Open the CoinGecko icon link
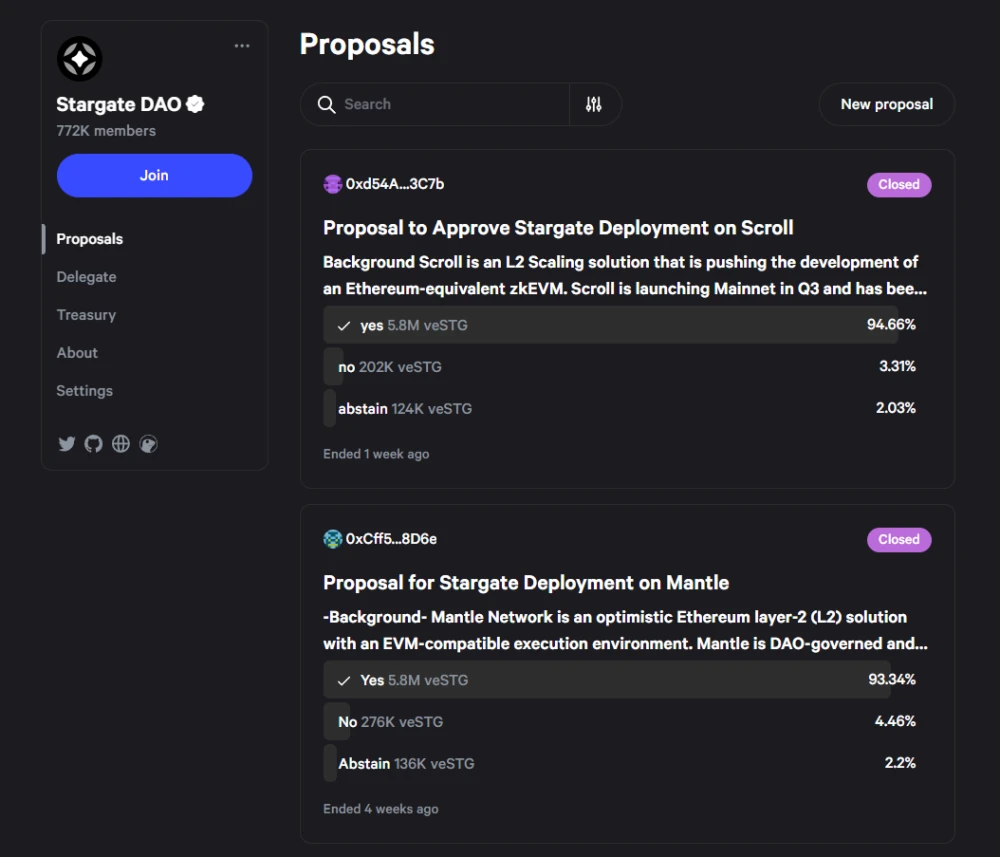This screenshot has width=1000, height=857. (x=148, y=444)
